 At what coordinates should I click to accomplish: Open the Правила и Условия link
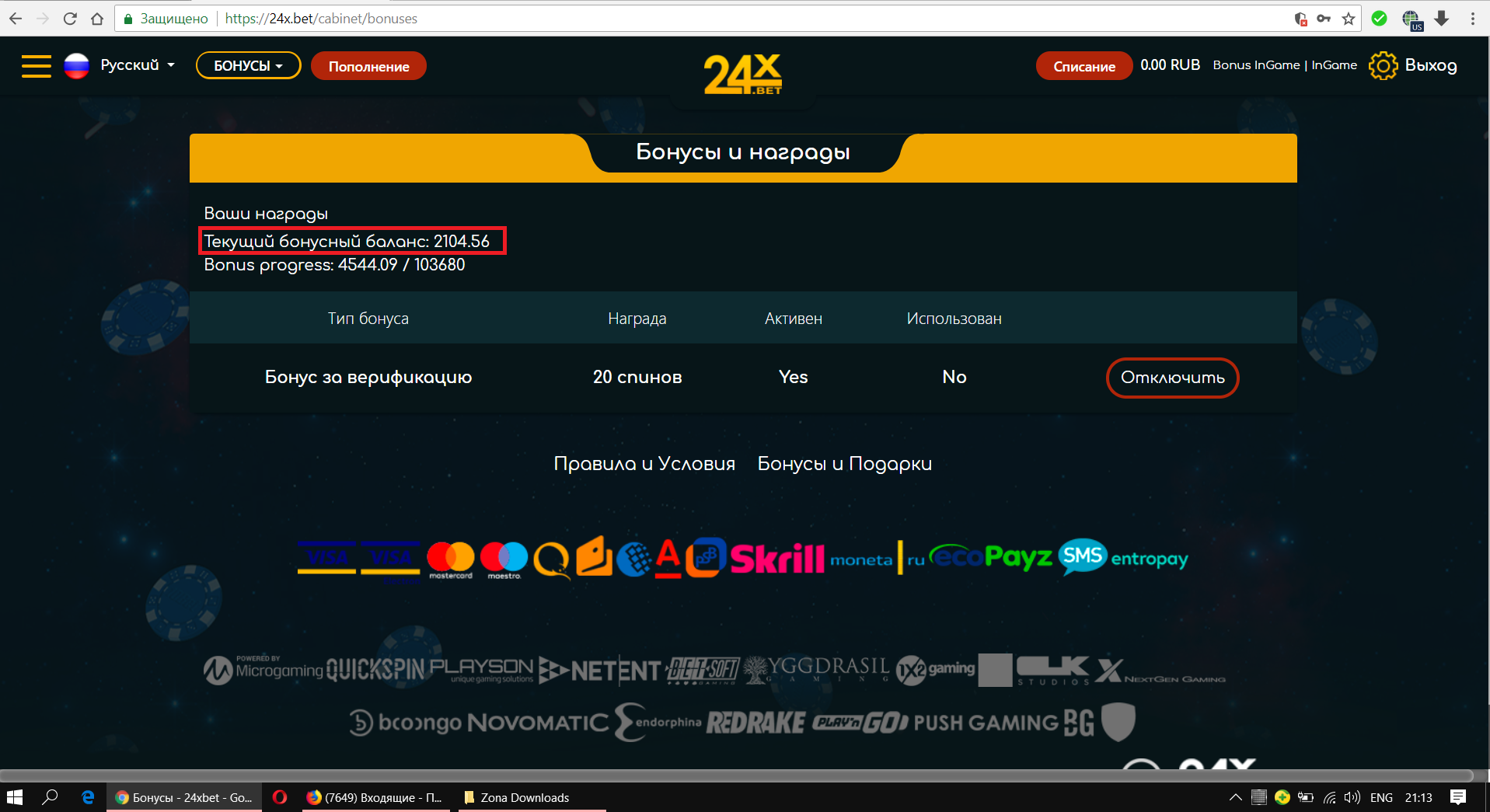click(644, 464)
